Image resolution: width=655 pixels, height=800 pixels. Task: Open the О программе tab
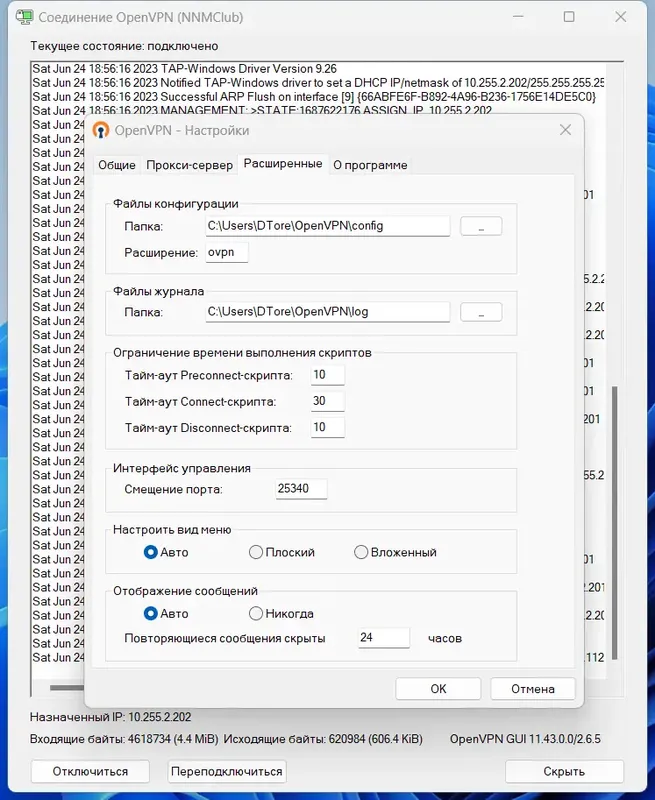370,165
